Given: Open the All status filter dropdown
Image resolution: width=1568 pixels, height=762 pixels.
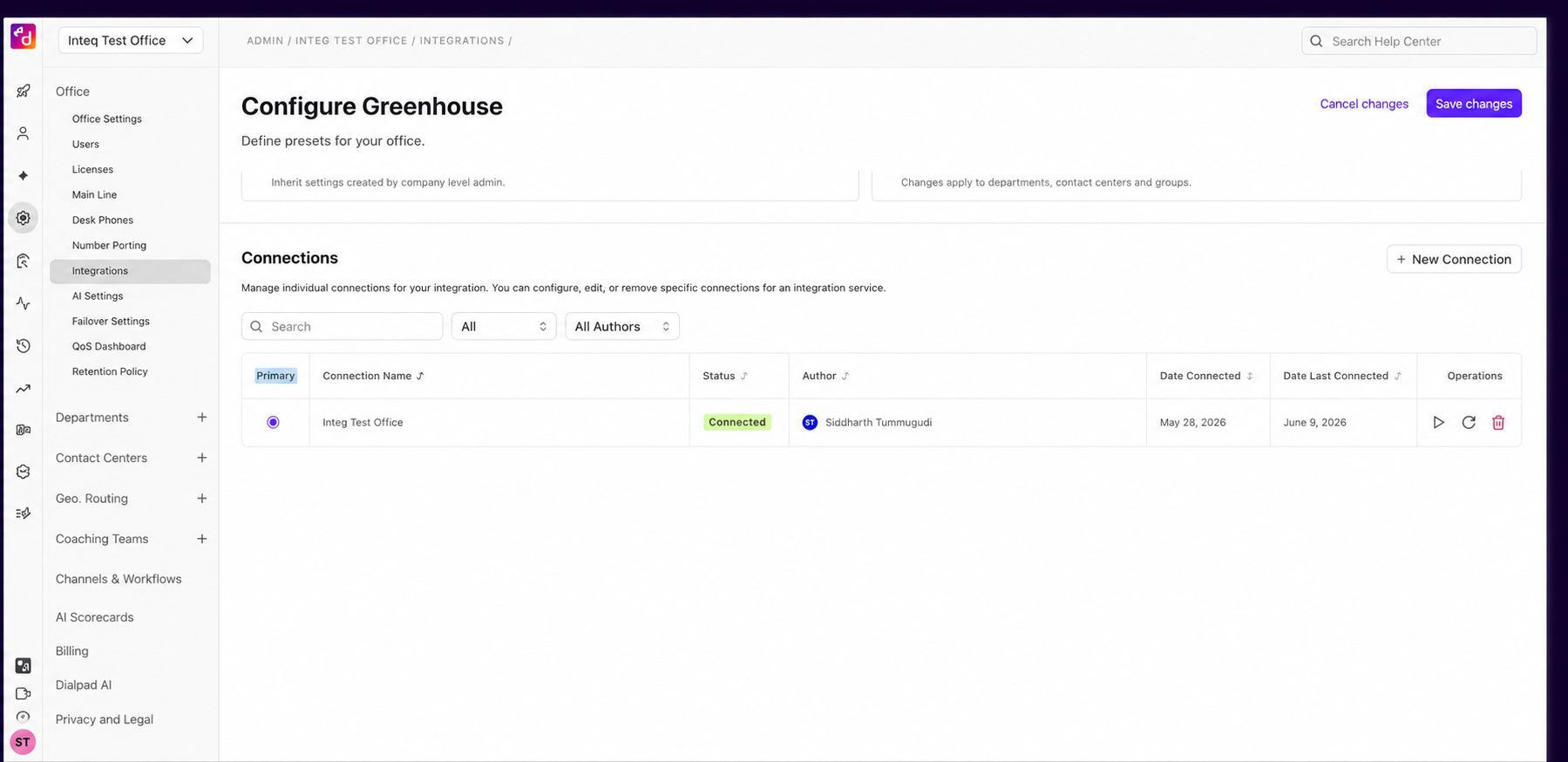Looking at the screenshot, I should point(504,326).
